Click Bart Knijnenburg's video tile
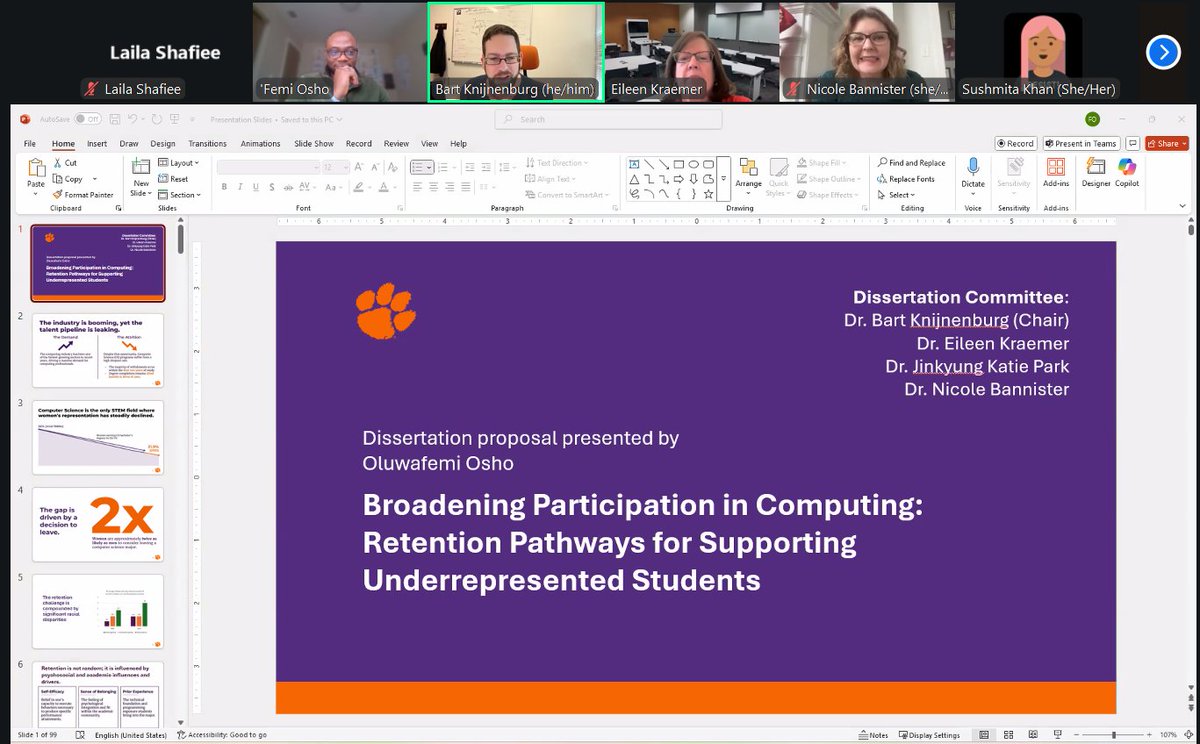1200x744 pixels. click(516, 52)
